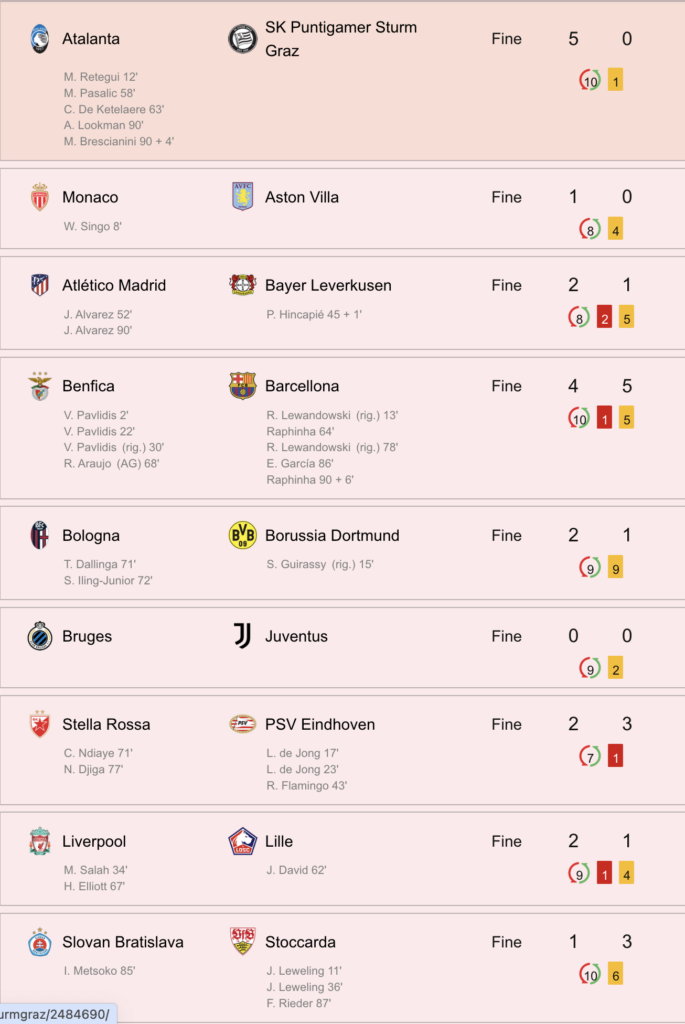Open the Slovan Bratislava team link
685x1024 pixels.
(x=123, y=942)
